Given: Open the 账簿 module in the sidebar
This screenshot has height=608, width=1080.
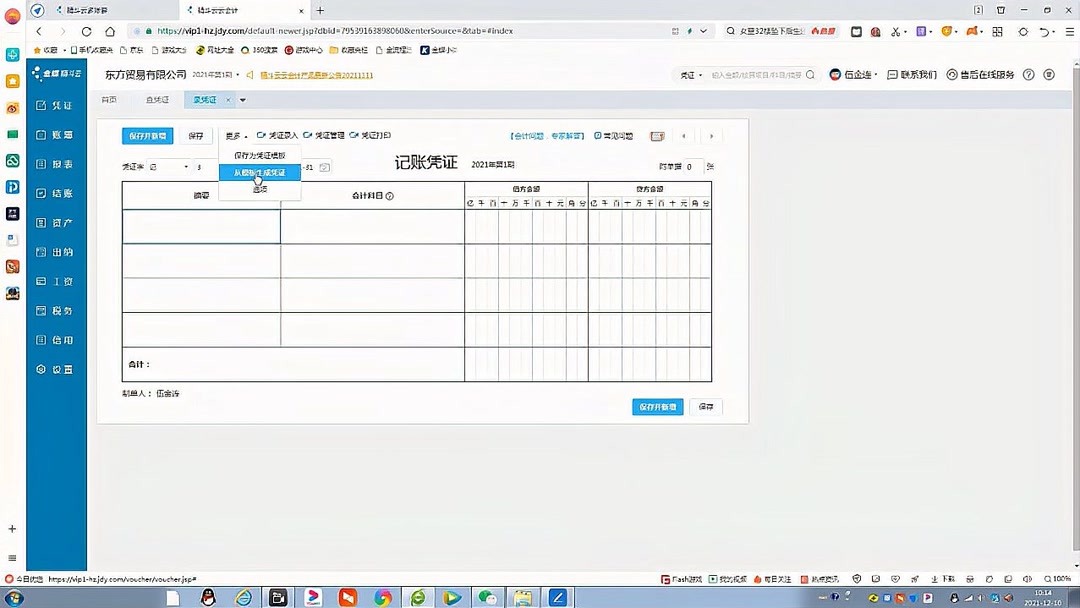Looking at the screenshot, I should coord(55,134).
